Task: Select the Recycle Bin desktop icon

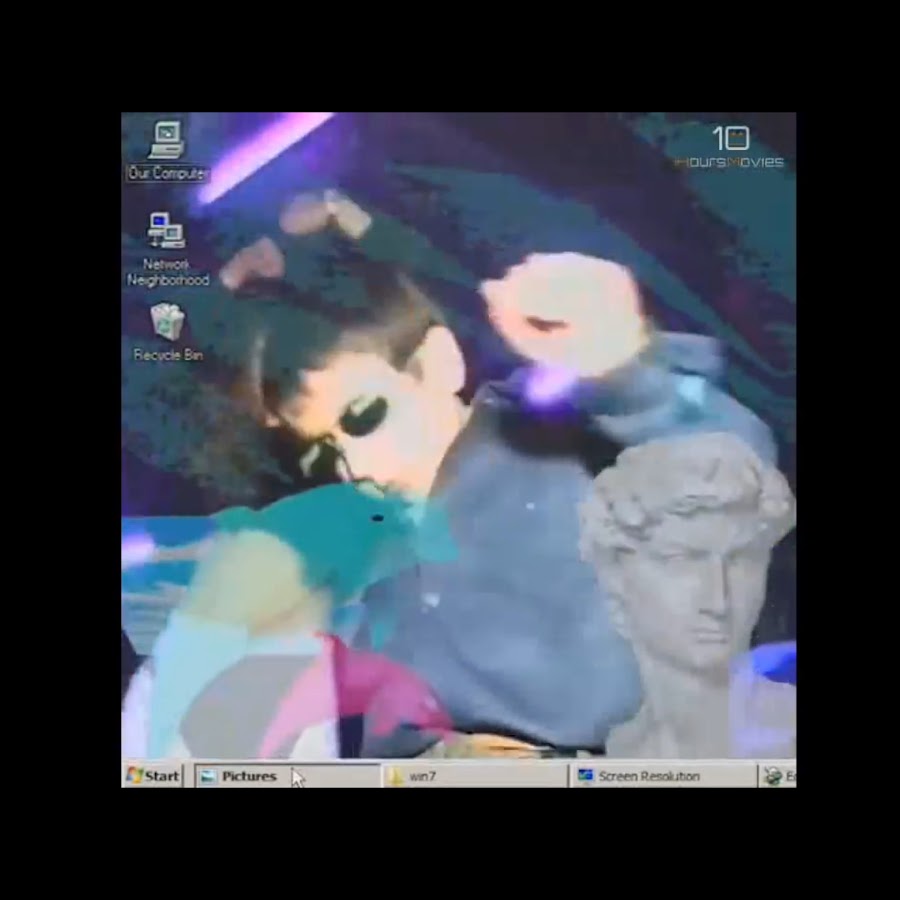Action: point(167,322)
